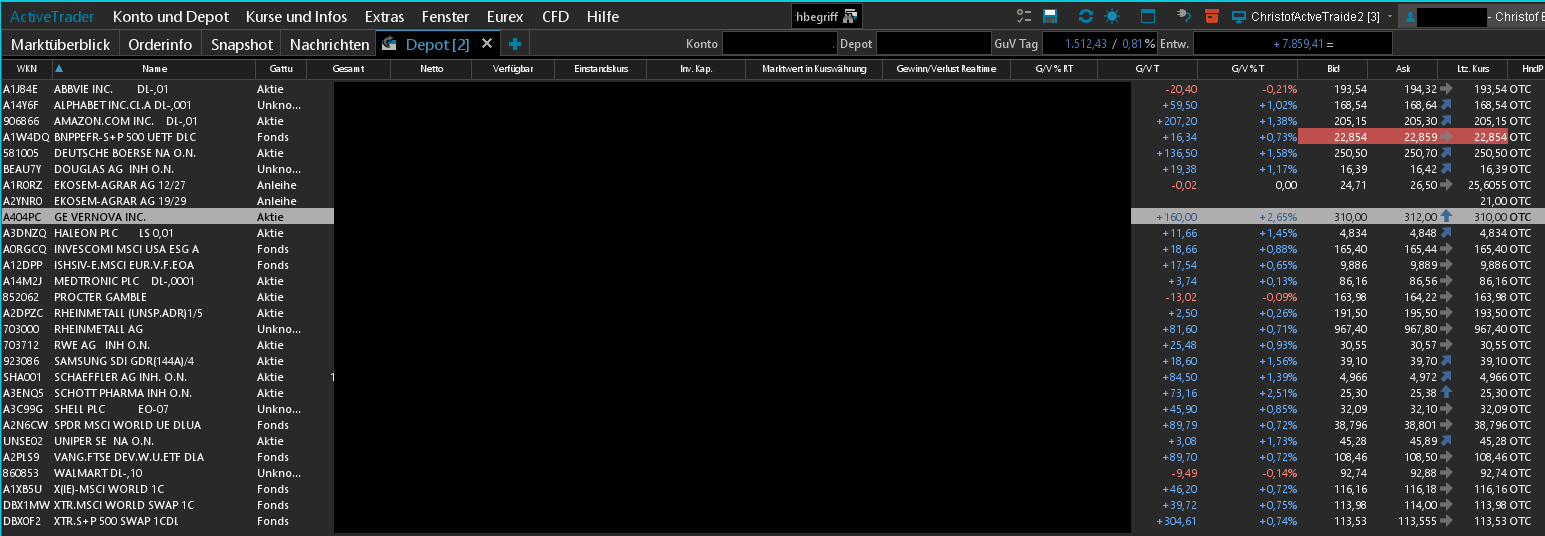Click the trend arrow in Haleon PLC row
Screen dimensions: 1545x536
(1446, 232)
